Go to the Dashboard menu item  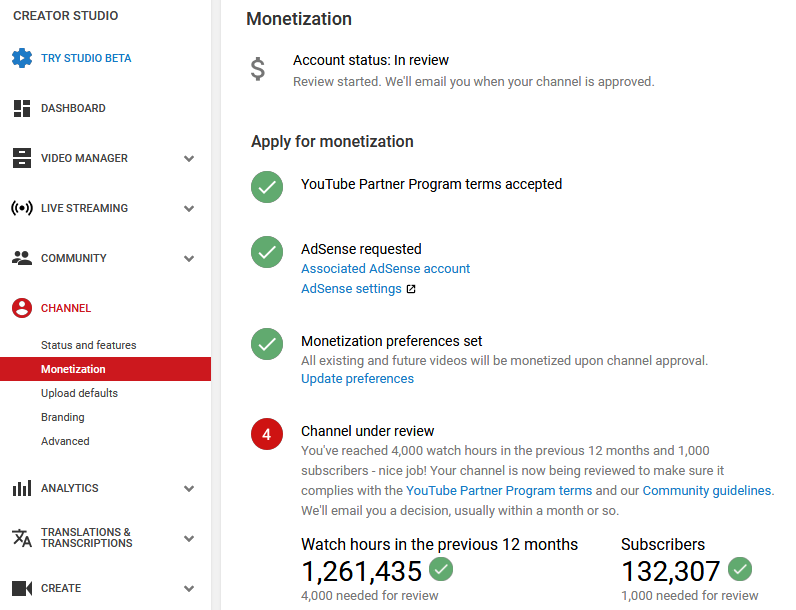[73, 108]
